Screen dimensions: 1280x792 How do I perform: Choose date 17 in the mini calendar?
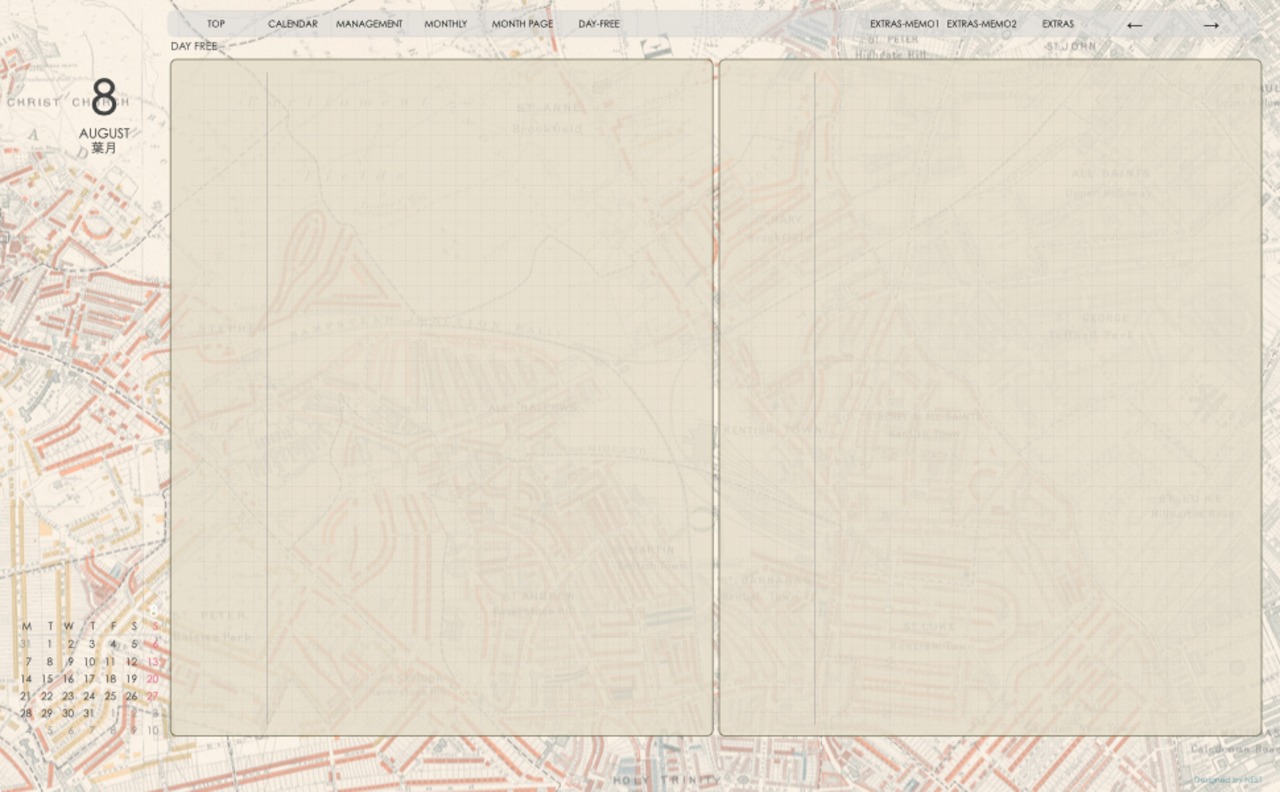click(89, 679)
